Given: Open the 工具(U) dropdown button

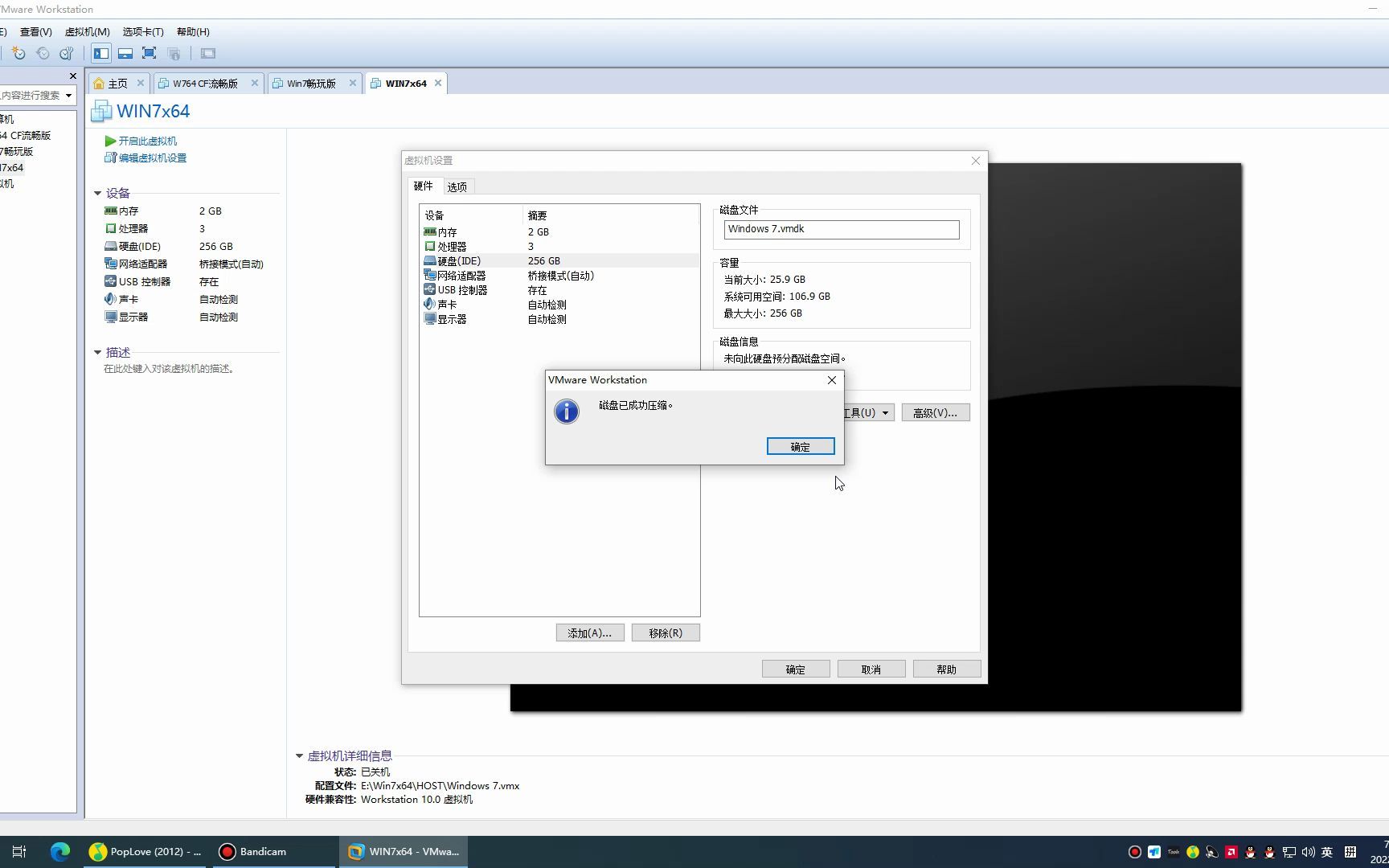Looking at the screenshot, I should (868, 413).
